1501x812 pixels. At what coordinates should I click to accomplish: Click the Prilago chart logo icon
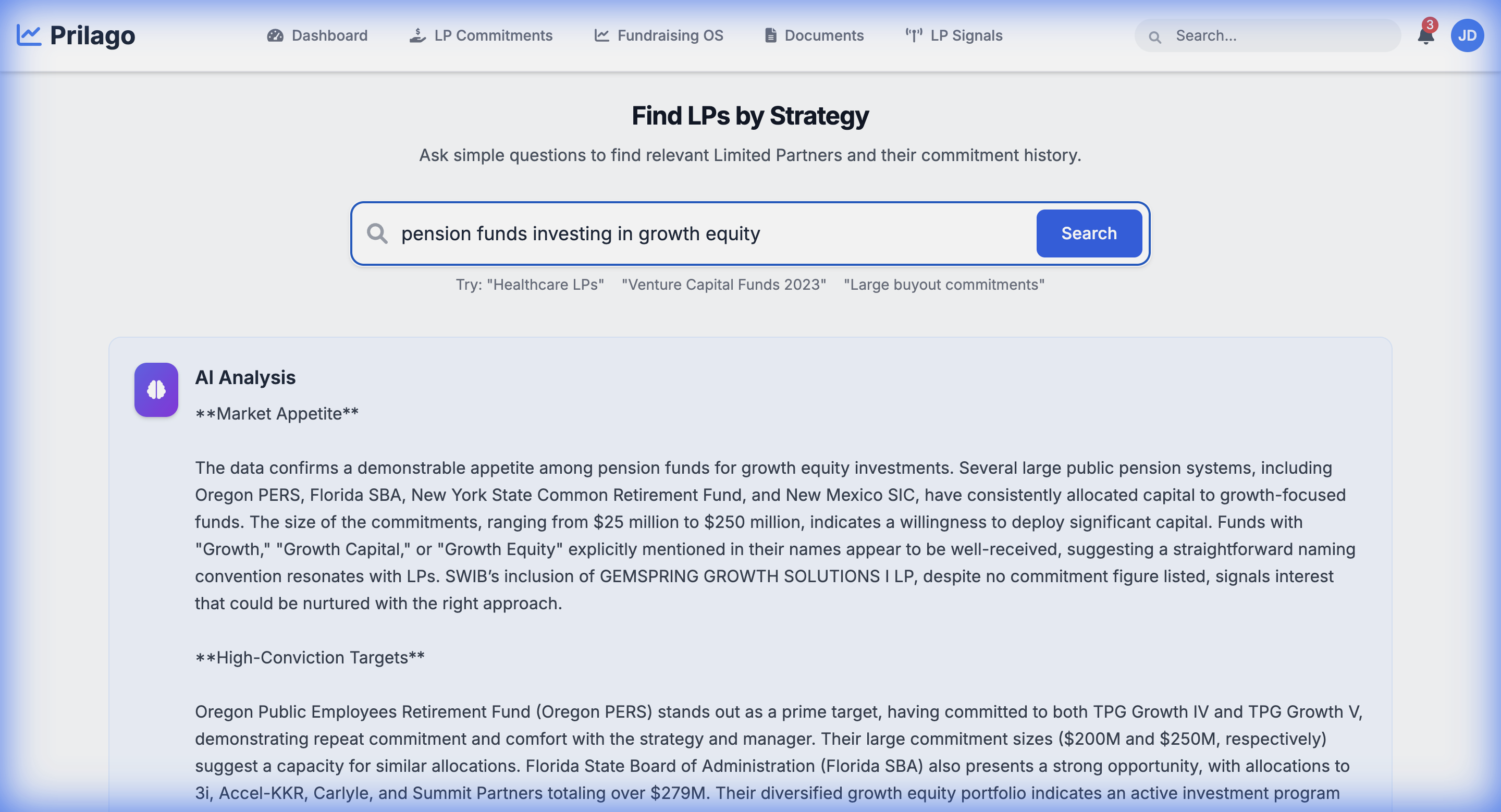(29, 35)
